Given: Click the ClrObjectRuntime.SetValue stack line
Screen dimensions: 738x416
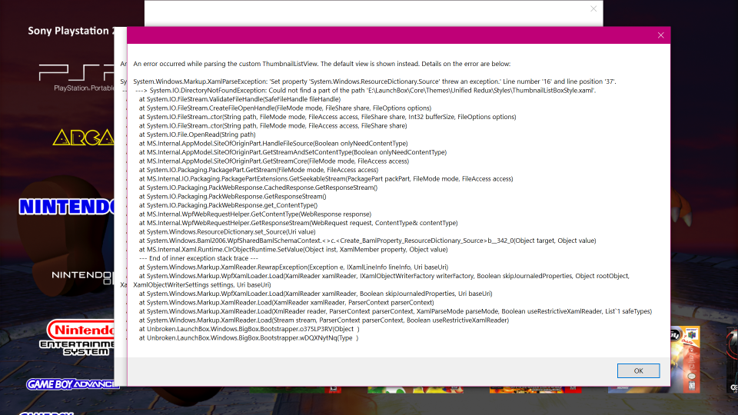Looking at the screenshot, I should tap(293, 249).
